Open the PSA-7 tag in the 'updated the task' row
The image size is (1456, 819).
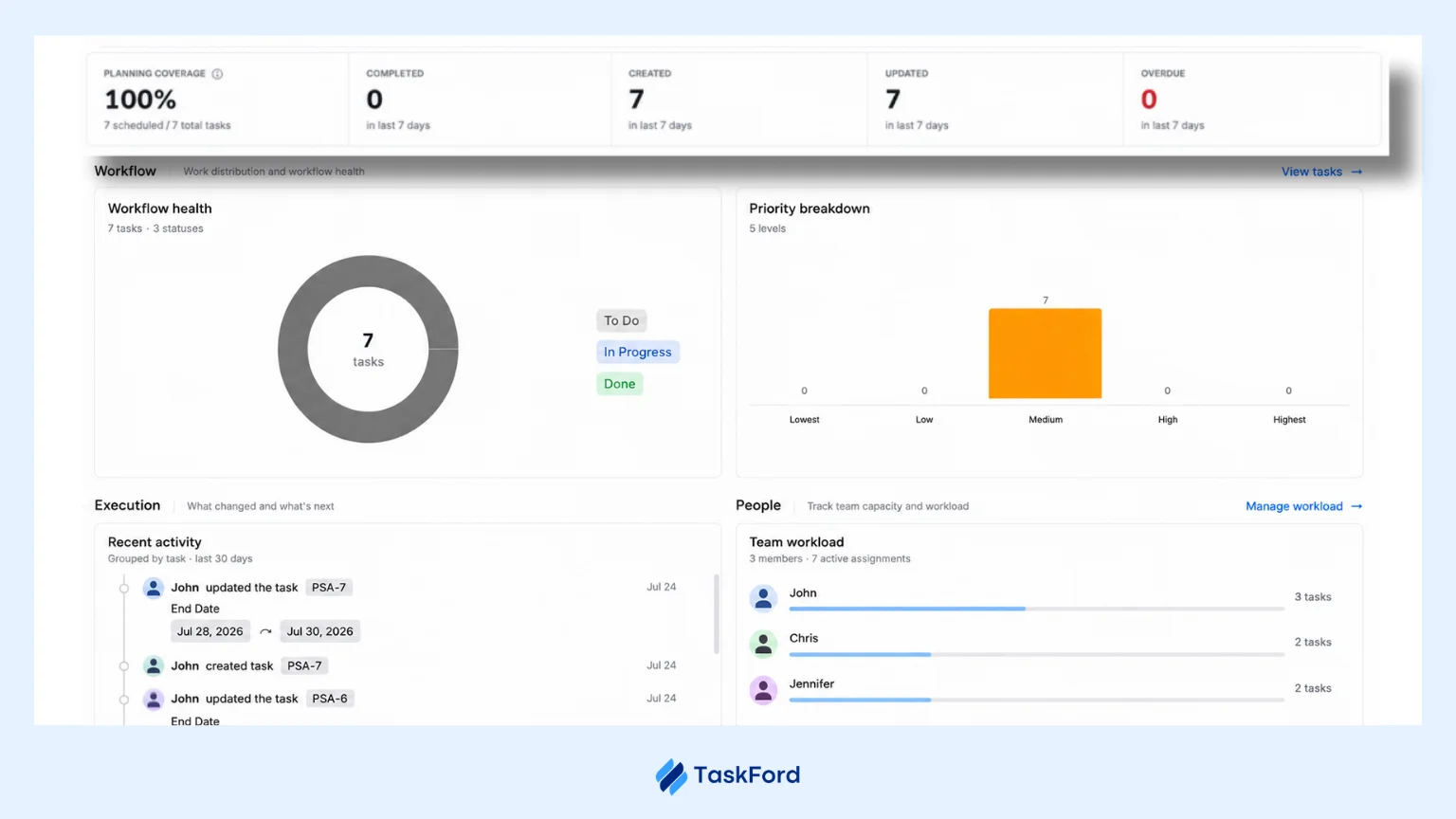(329, 588)
